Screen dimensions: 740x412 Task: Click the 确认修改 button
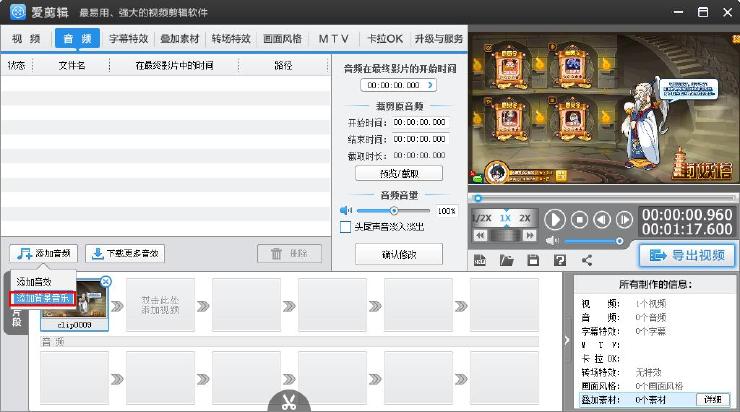coord(399,254)
